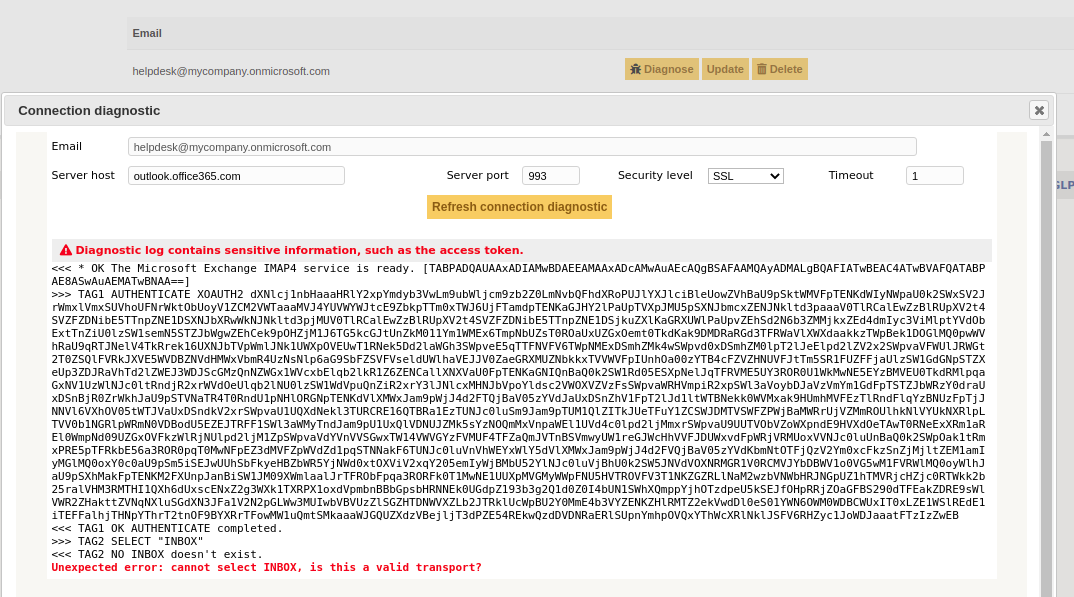Click the Email section header

(x=146, y=33)
